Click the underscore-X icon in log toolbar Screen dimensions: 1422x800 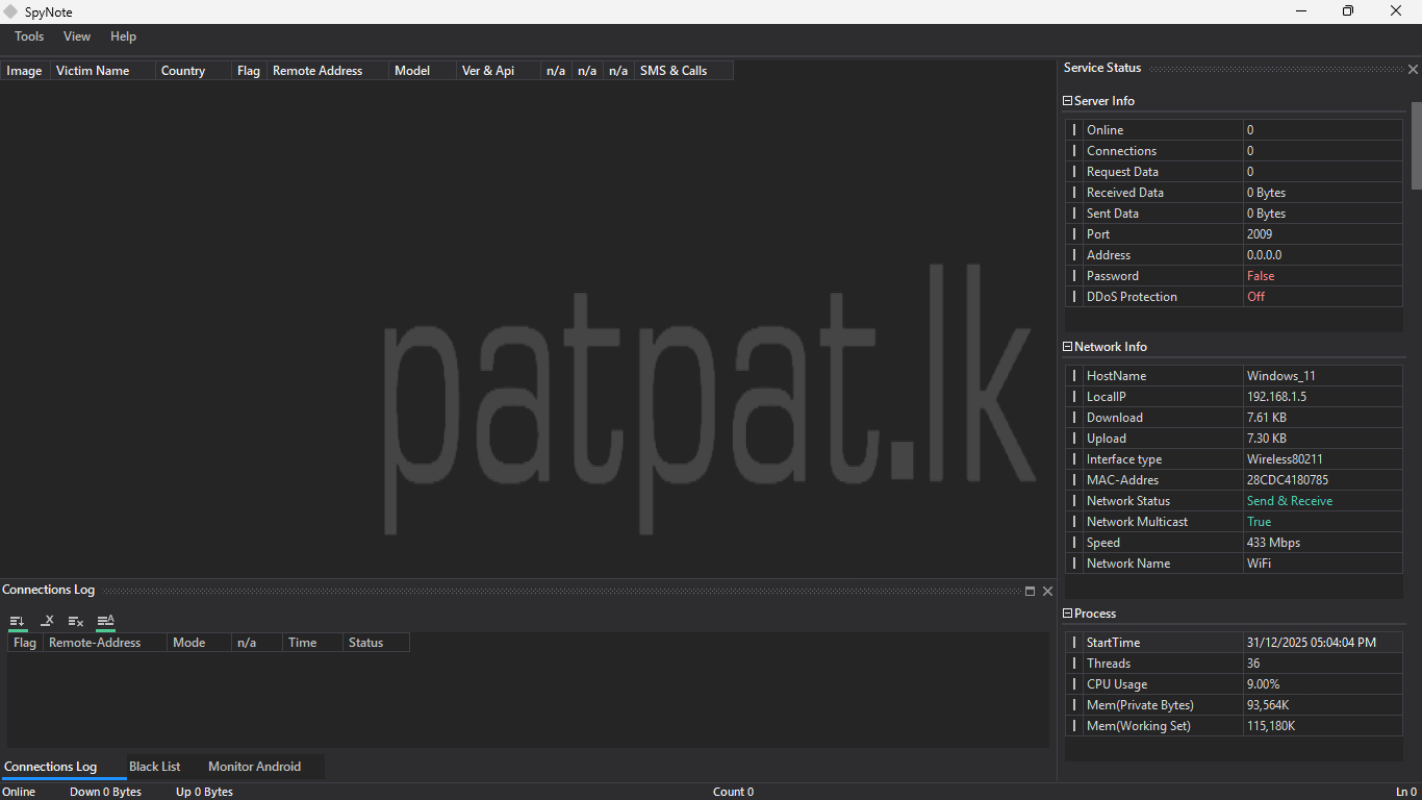[x=47, y=621]
